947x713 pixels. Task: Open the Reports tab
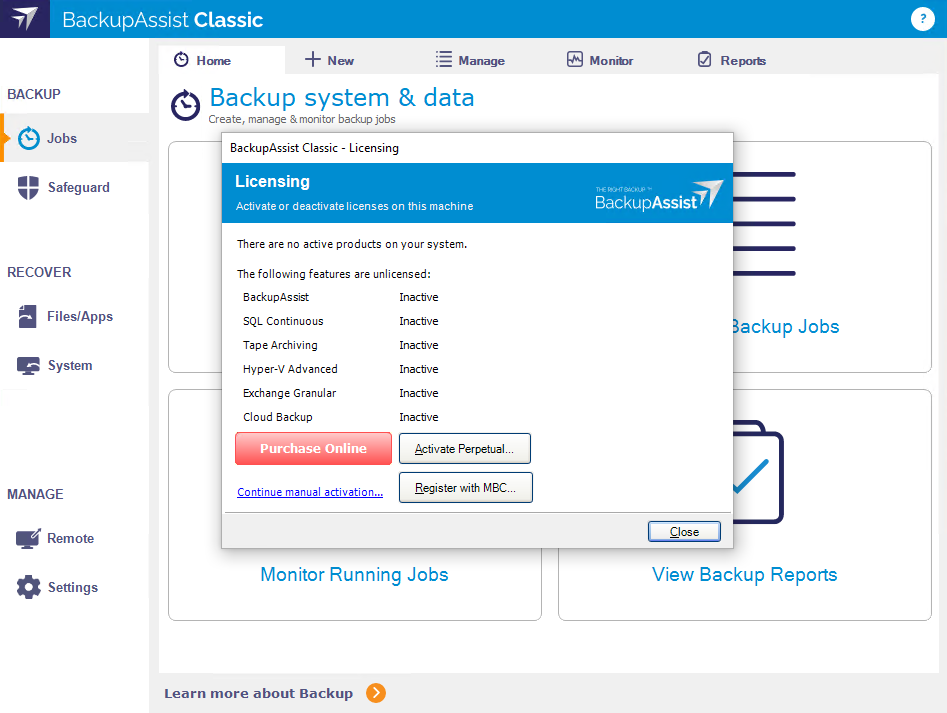coord(731,60)
